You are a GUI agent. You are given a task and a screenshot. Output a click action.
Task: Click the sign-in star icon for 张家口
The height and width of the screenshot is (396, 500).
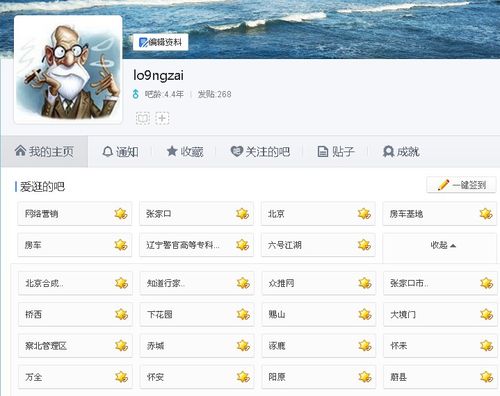pos(242,213)
